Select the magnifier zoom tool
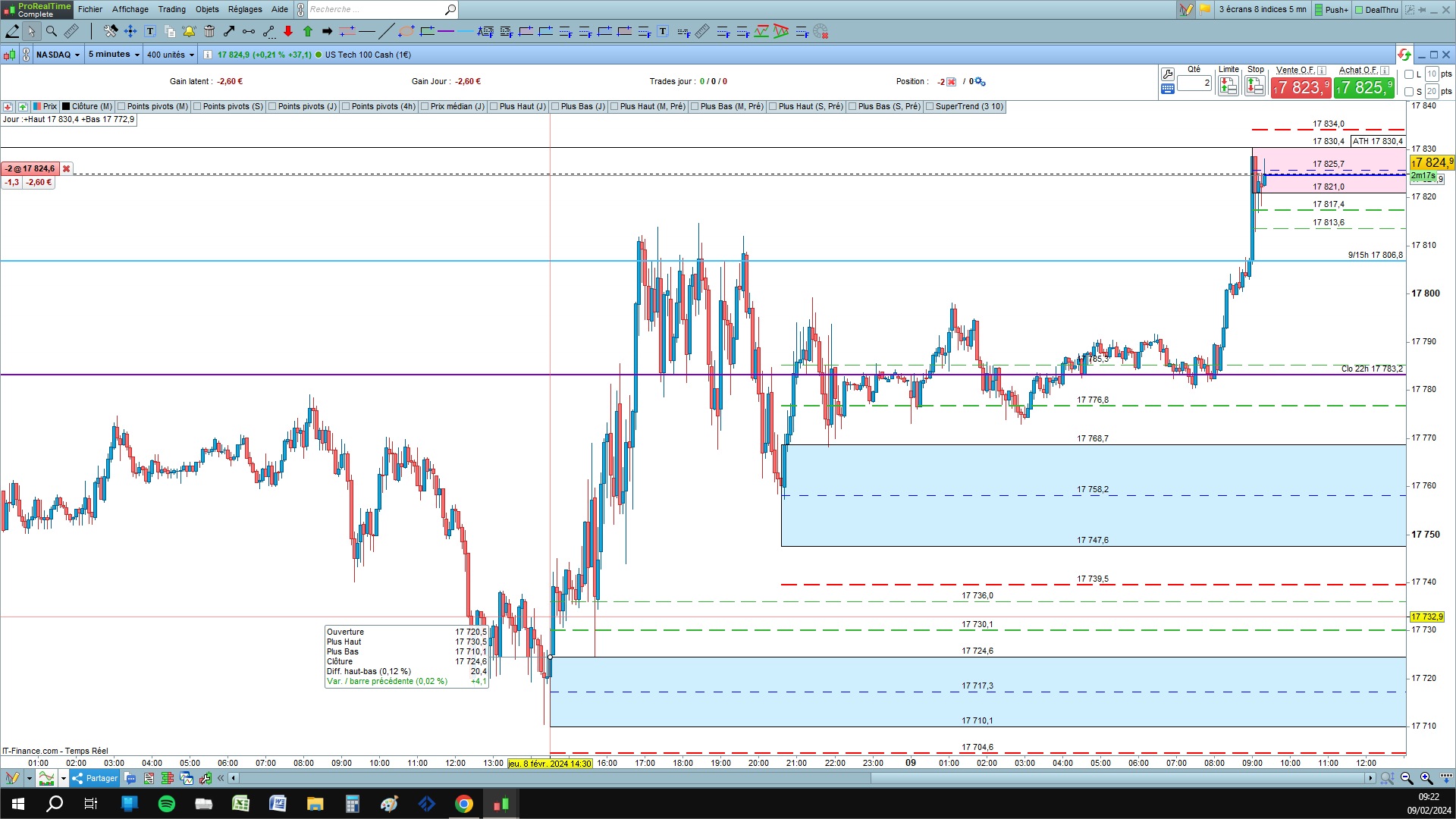 click(51, 31)
